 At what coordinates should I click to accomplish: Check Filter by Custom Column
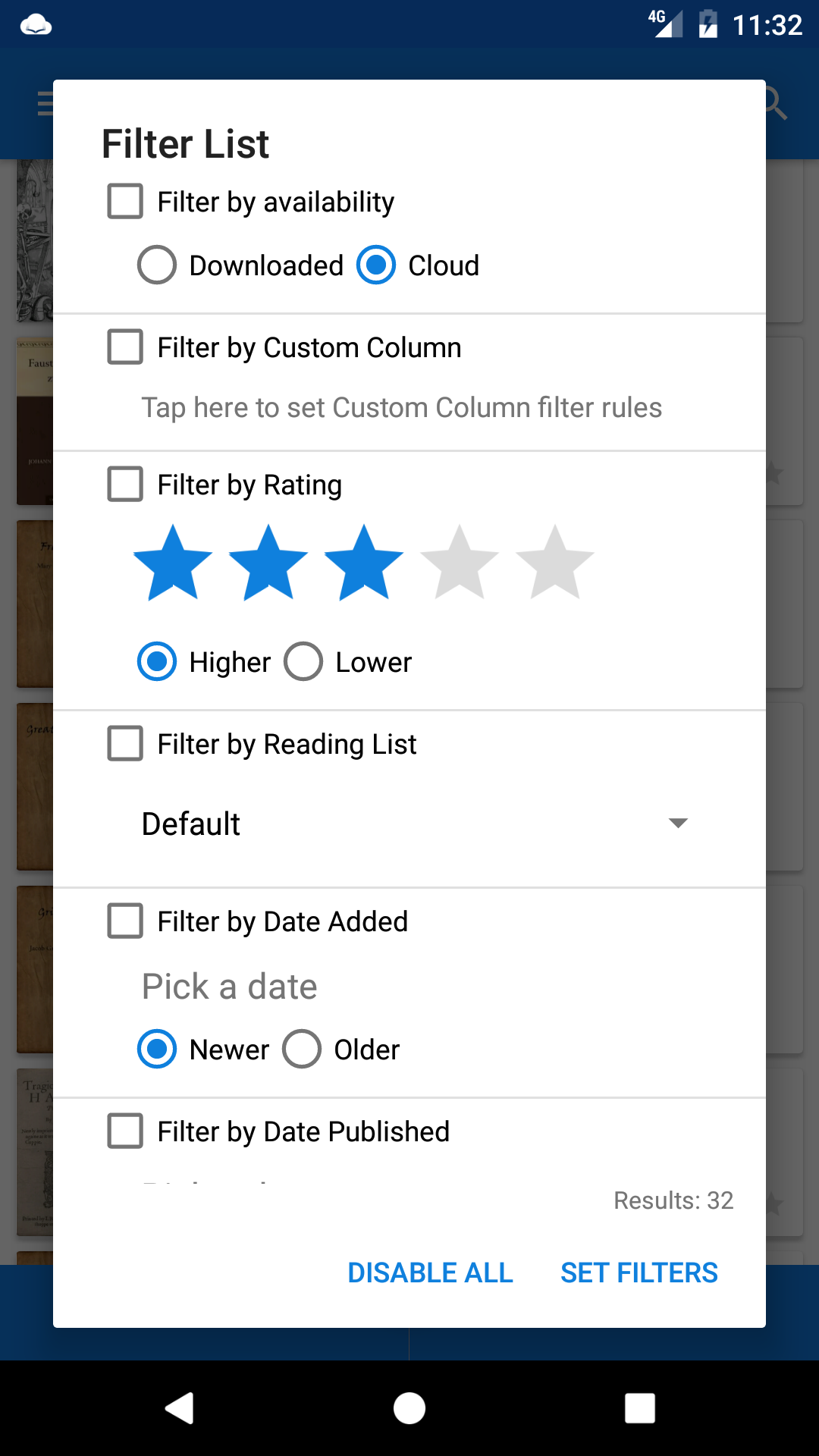coord(125,347)
